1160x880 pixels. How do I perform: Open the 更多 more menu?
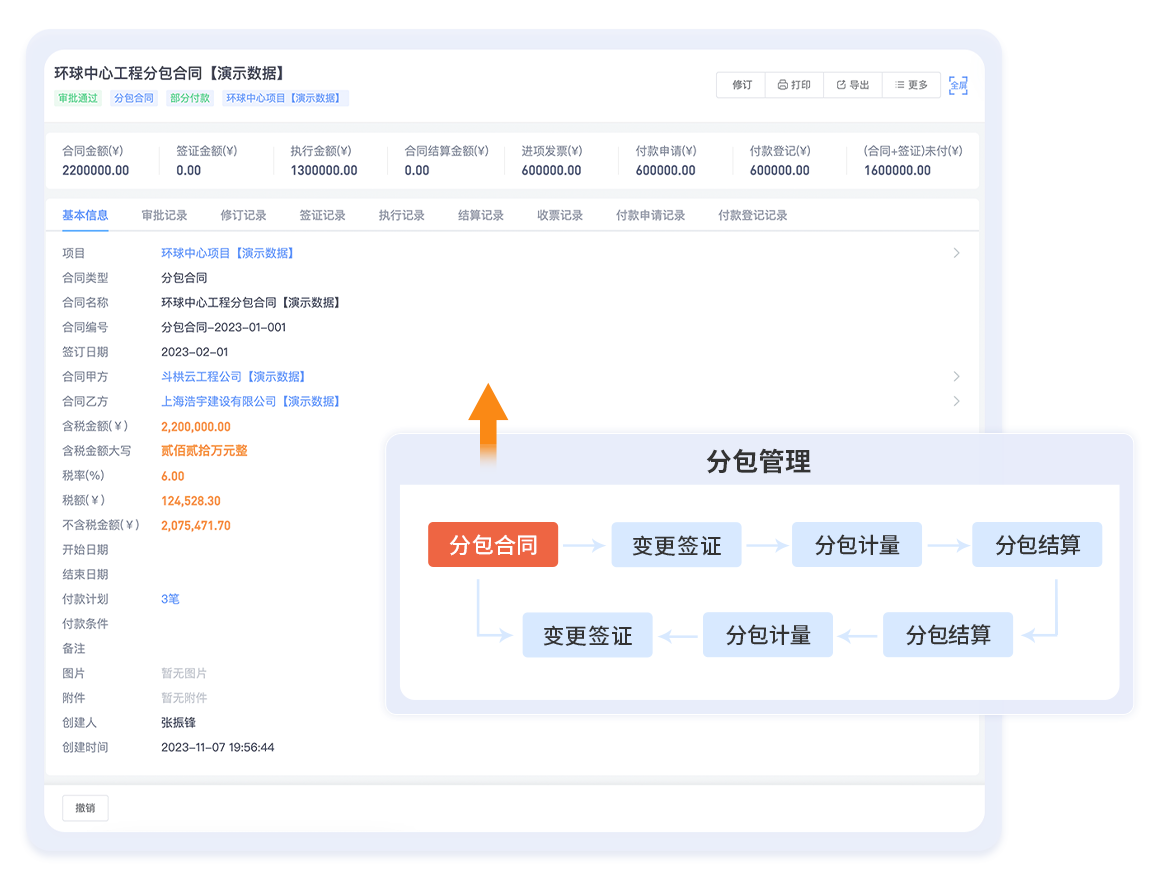click(911, 85)
